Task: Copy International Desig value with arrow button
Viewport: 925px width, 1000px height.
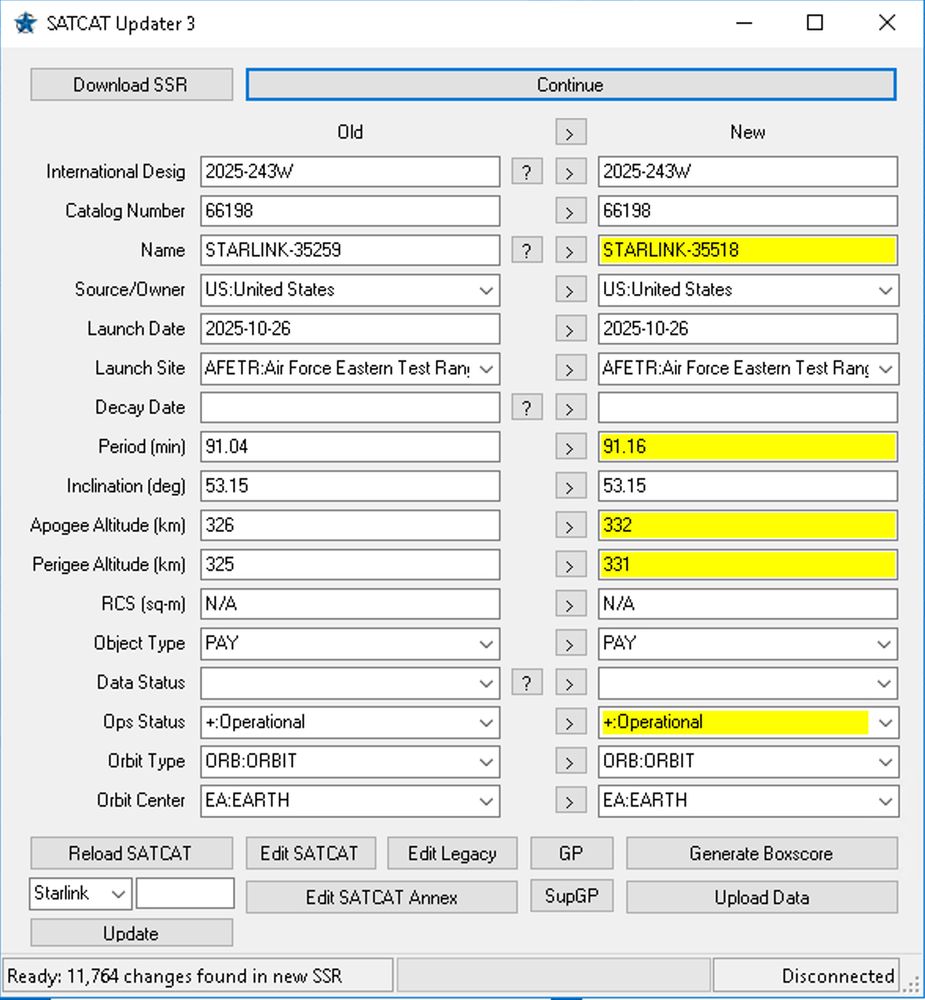Action: pyautogui.click(x=571, y=172)
